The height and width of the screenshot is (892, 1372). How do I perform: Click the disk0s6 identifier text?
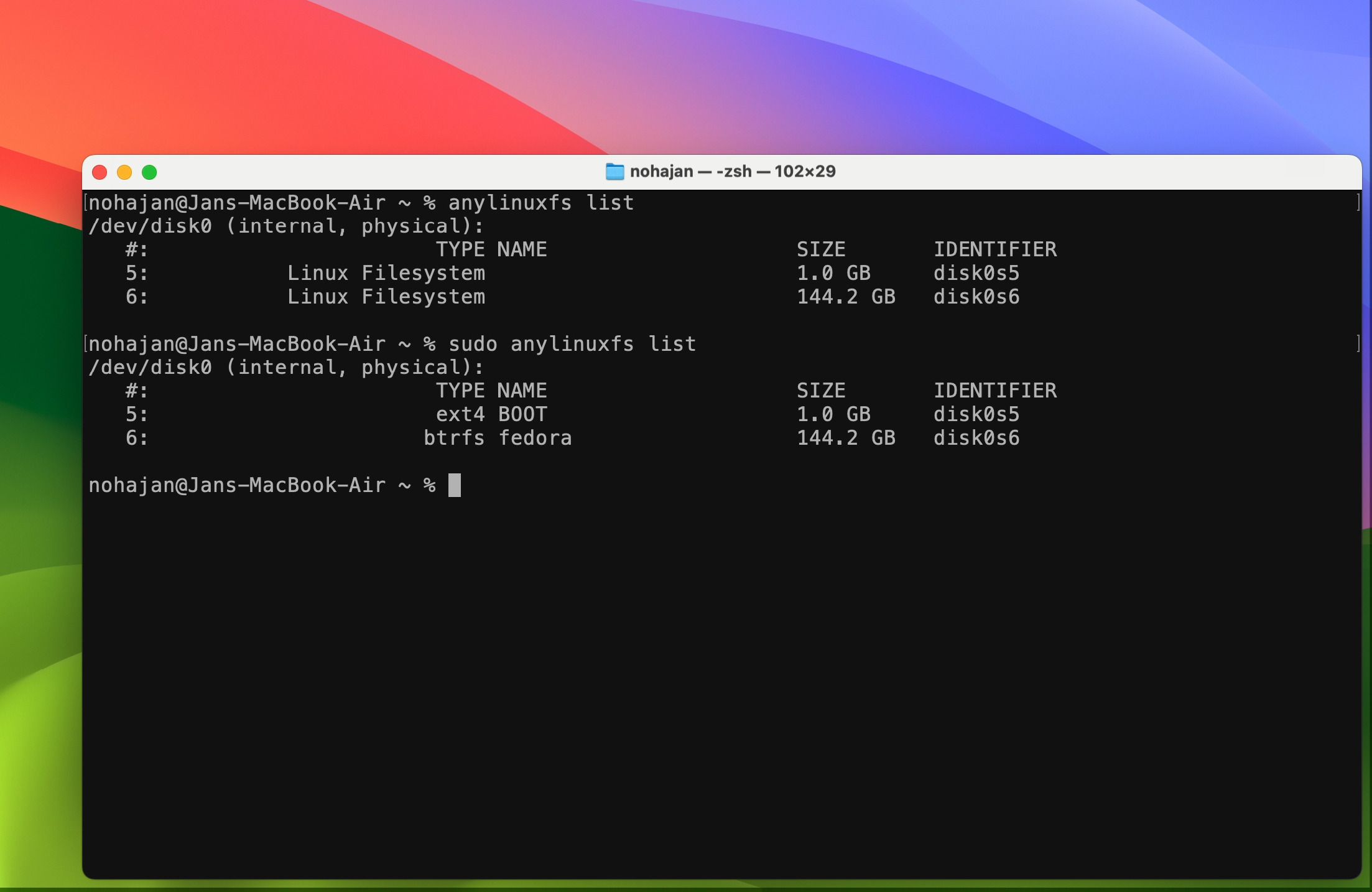pos(976,297)
